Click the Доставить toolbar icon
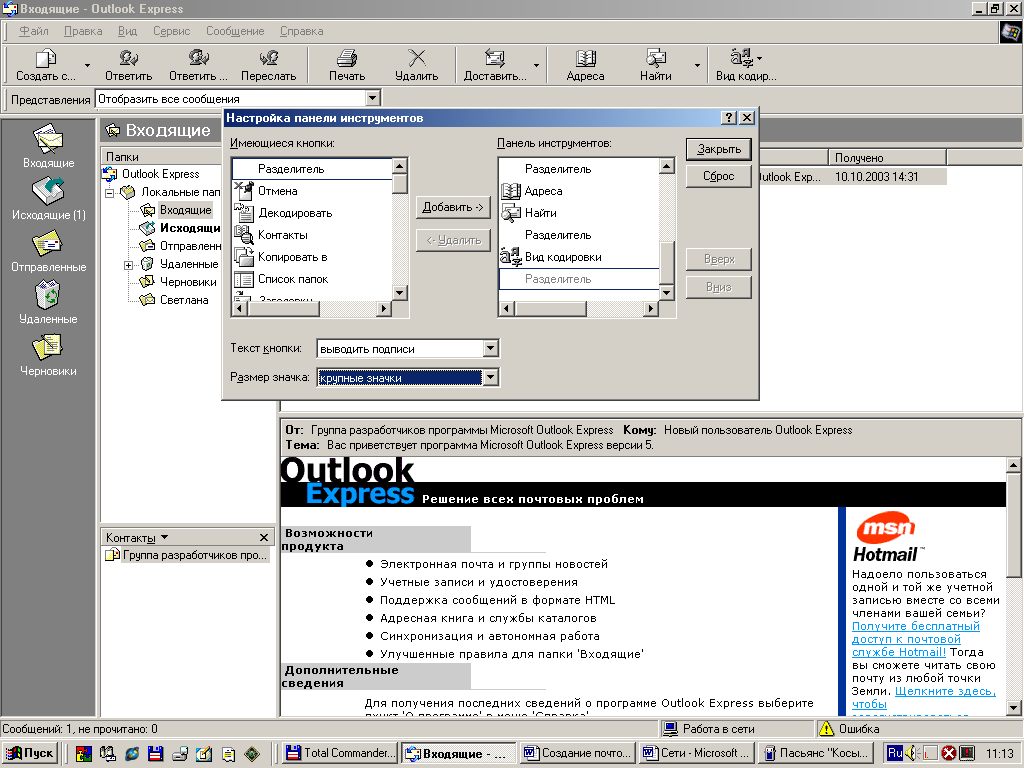 [494, 58]
